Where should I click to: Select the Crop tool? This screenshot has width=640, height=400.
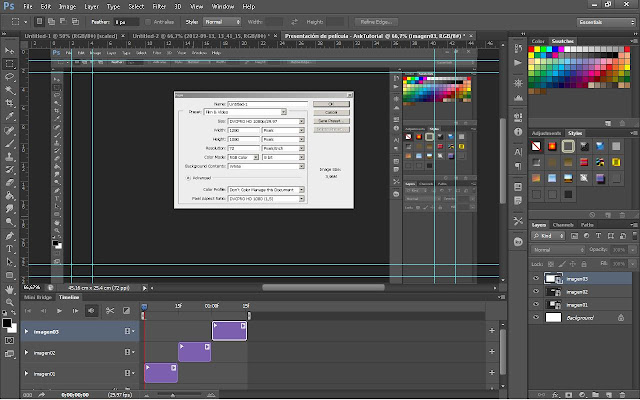tap(8, 101)
